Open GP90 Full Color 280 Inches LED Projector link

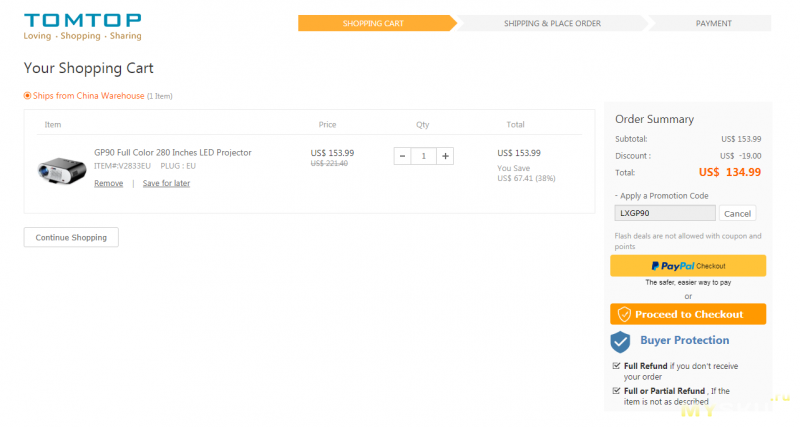[172, 153]
